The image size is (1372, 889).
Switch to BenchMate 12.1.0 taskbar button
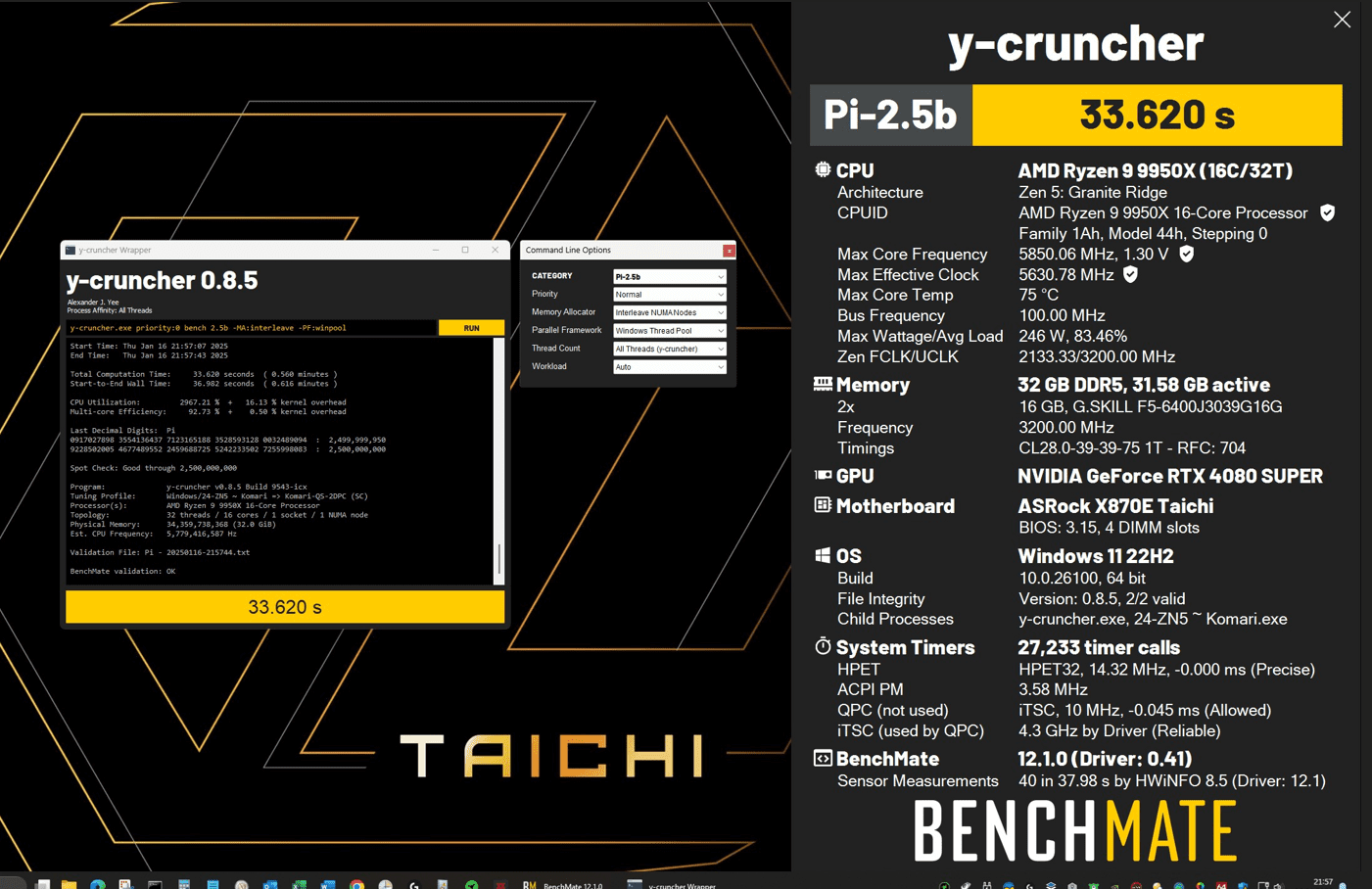[563, 884]
